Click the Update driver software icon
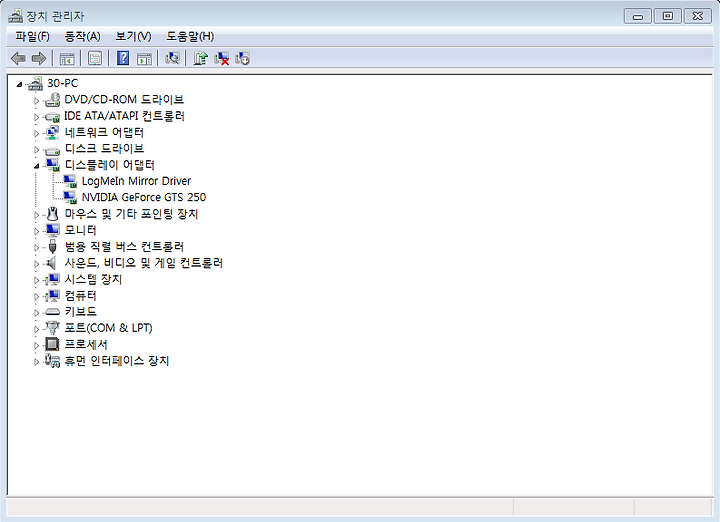This screenshot has height=522, width=720. pyautogui.click(x=200, y=58)
